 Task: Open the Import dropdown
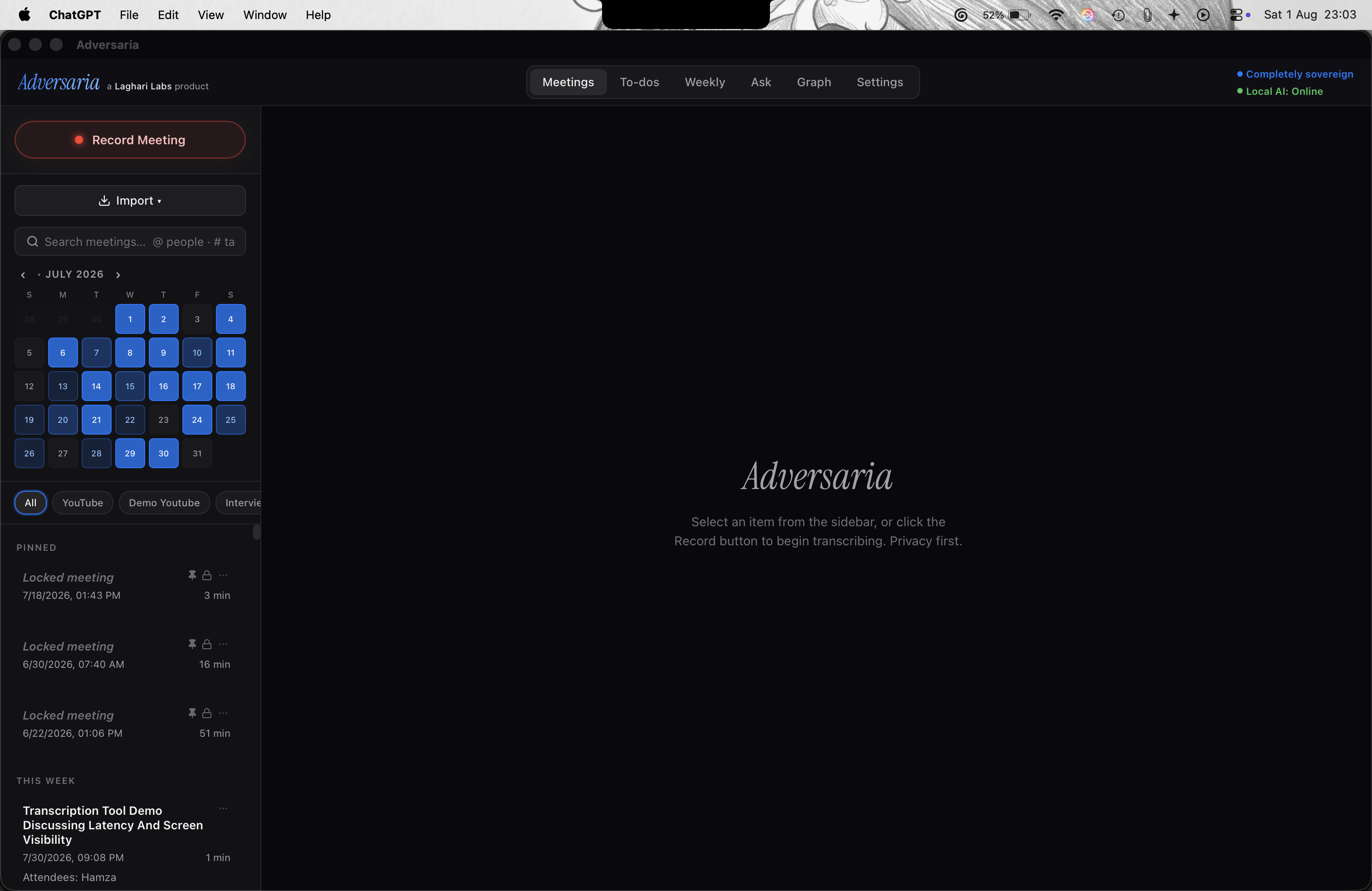[x=130, y=201]
